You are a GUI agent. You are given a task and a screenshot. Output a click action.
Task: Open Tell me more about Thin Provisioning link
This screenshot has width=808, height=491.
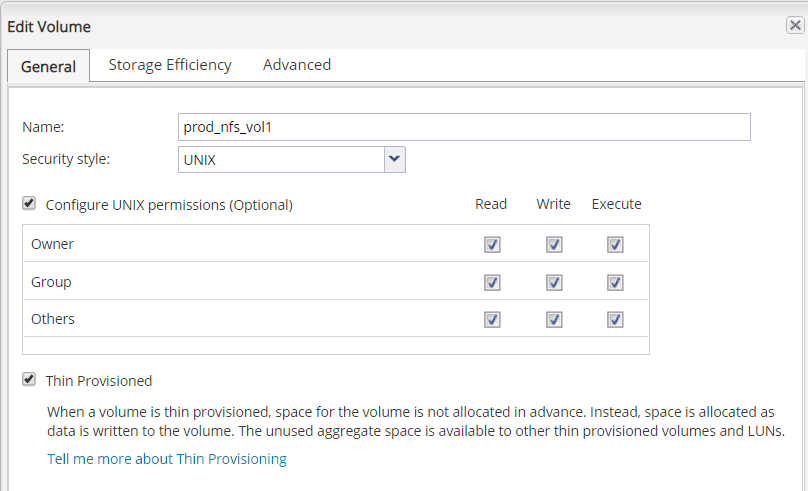click(167, 459)
